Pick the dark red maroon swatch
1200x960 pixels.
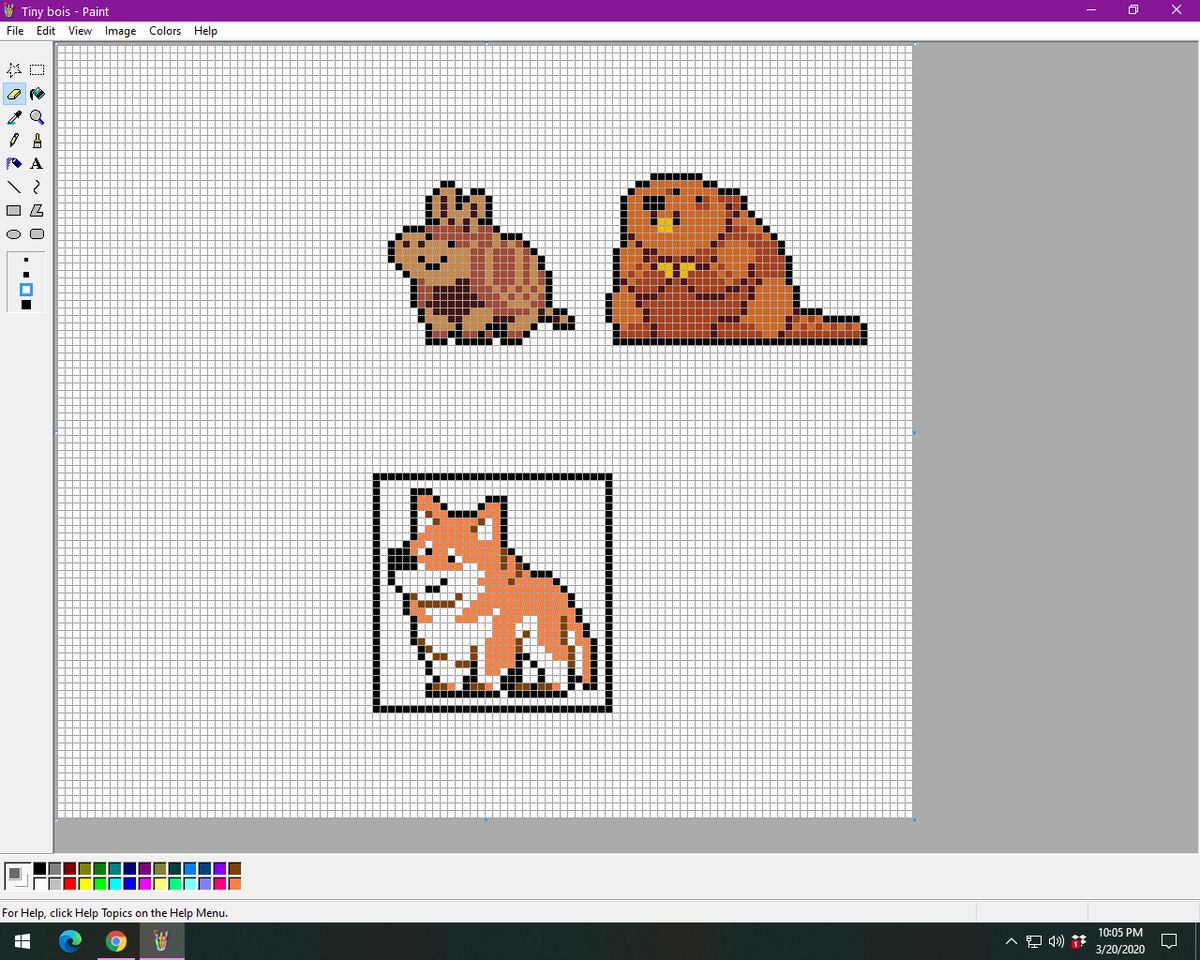point(70,869)
